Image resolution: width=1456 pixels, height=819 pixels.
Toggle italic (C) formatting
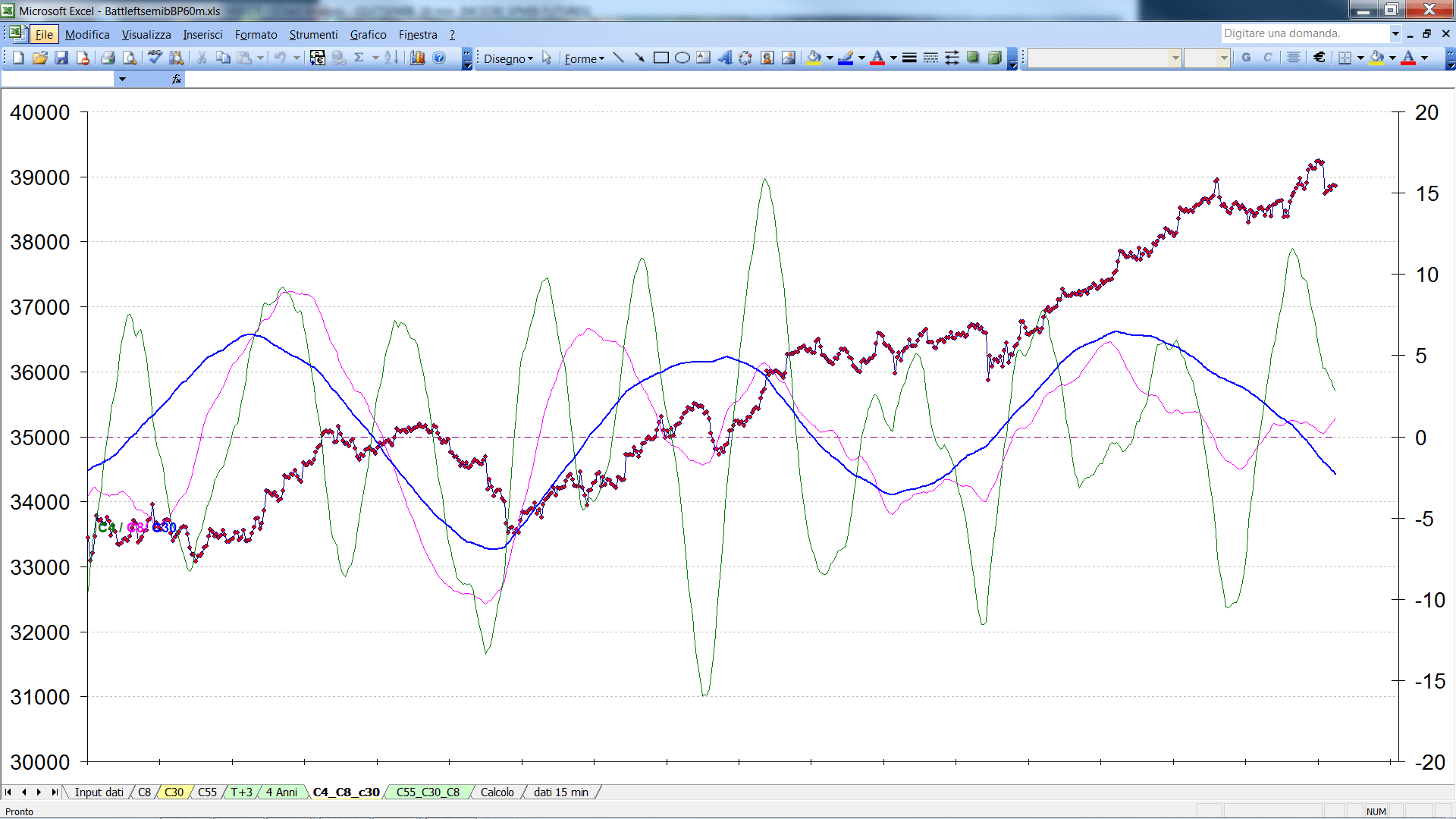[1267, 58]
